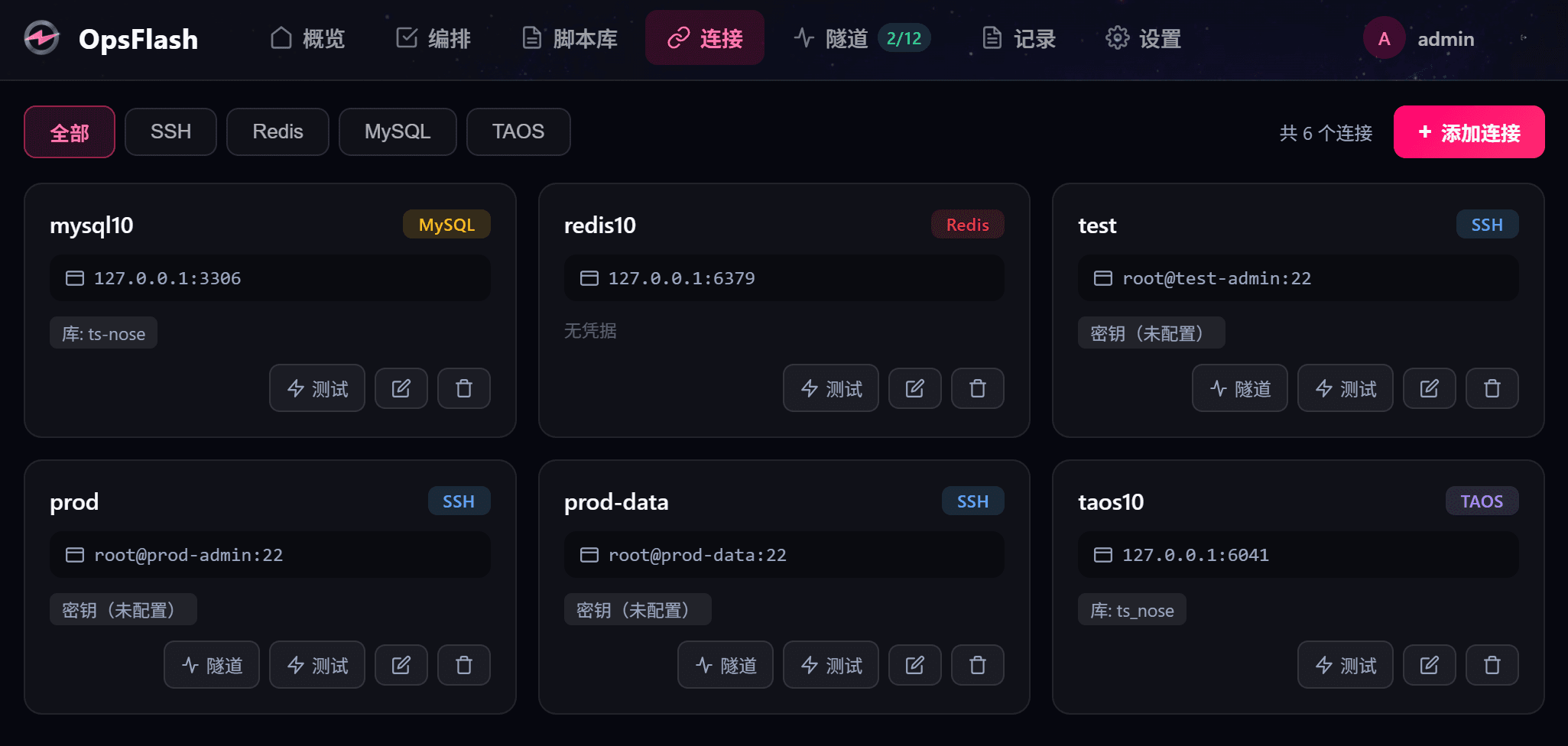Click edit icon on prod-data card
This screenshot has height=746, width=1568.
click(x=914, y=665)
